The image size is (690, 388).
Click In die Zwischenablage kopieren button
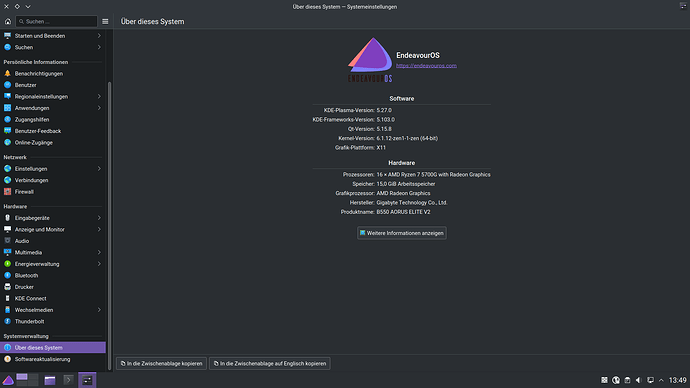click(161, 363)
